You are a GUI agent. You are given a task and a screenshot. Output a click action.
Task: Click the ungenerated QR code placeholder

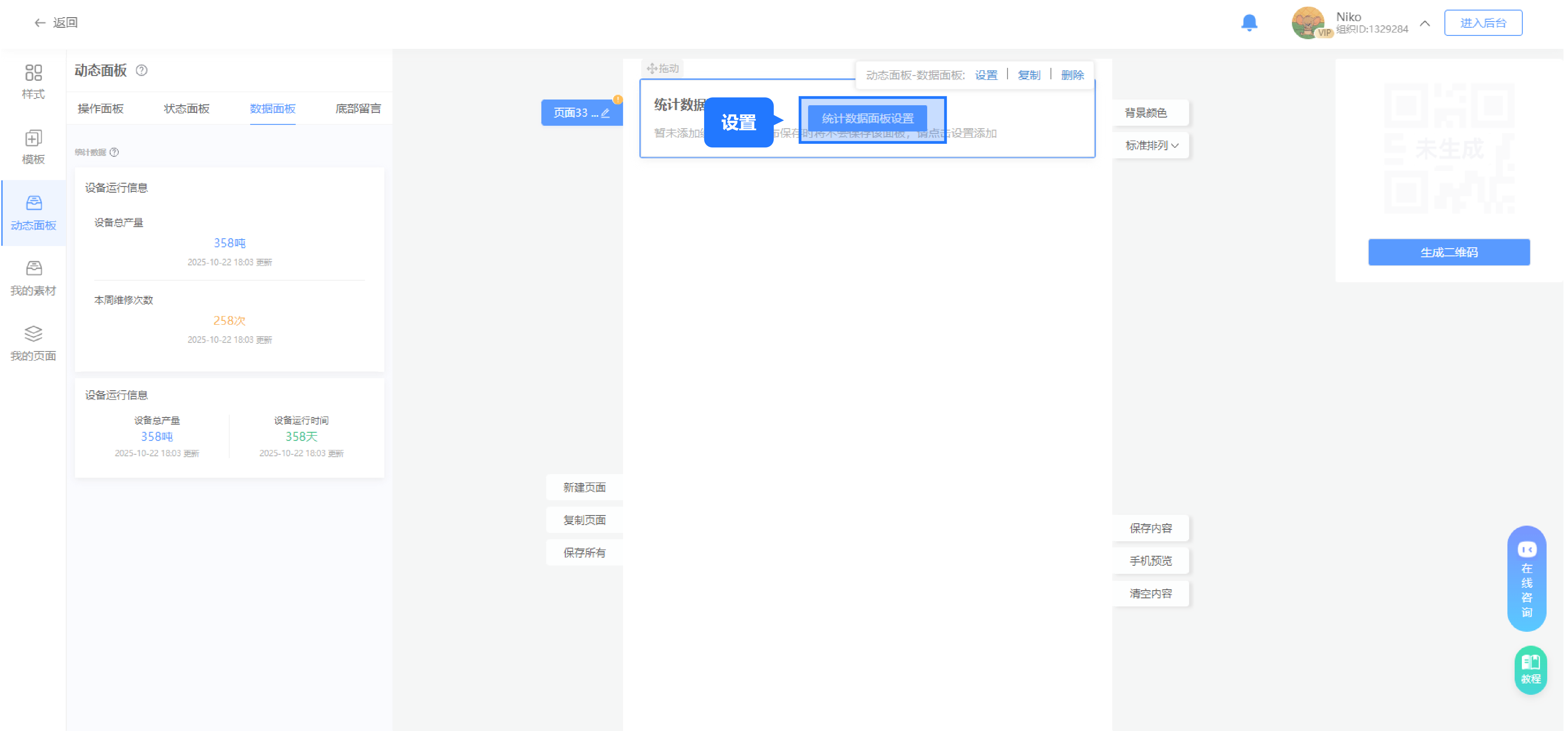click(x=1449, y=149)
